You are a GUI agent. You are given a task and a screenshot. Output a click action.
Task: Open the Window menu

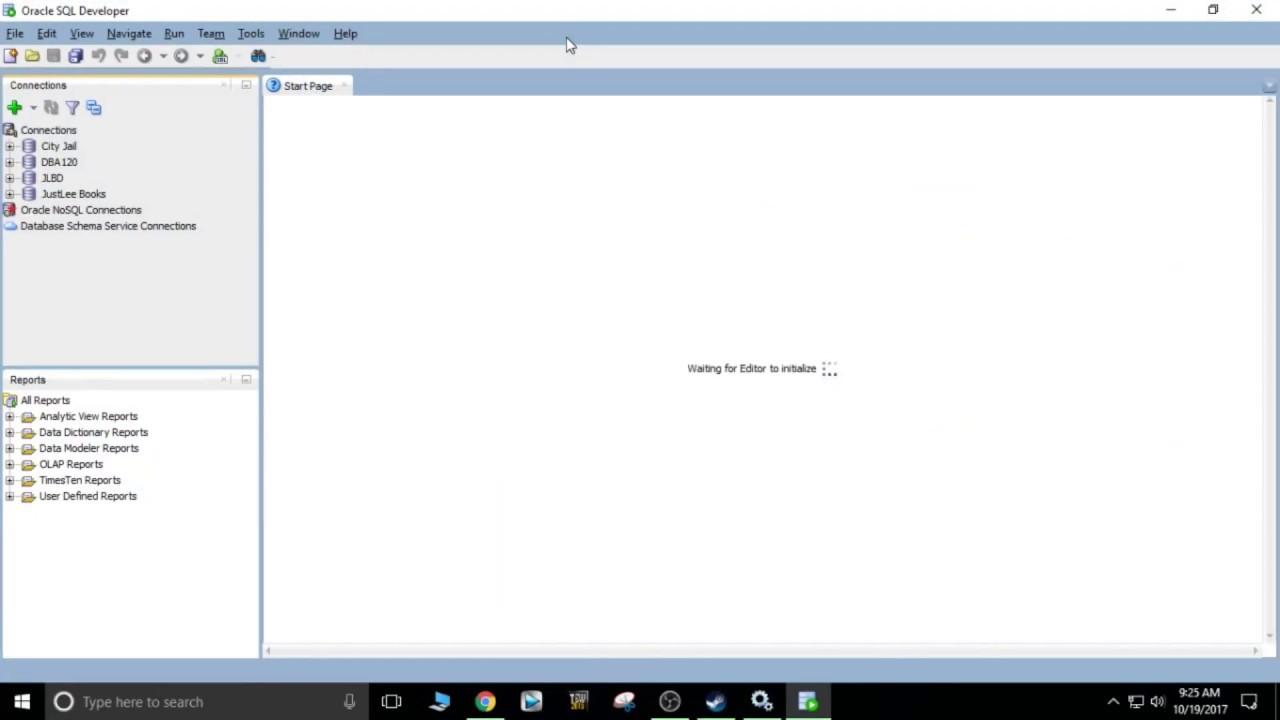coord(298,33)
